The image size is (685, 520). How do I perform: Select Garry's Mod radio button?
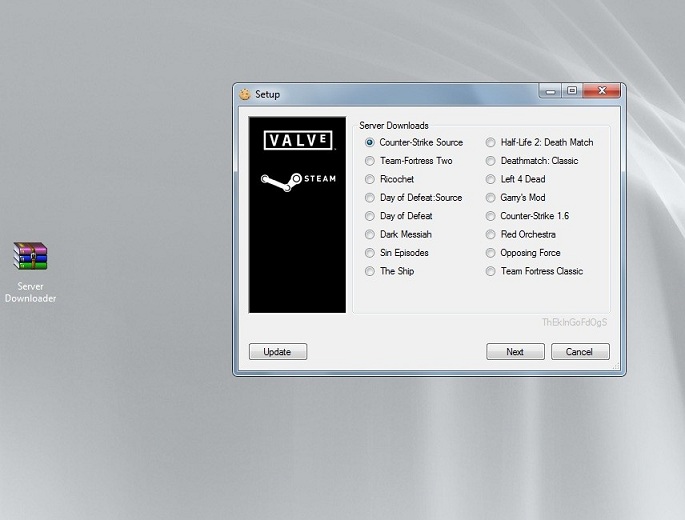click(x=491, y=198)
